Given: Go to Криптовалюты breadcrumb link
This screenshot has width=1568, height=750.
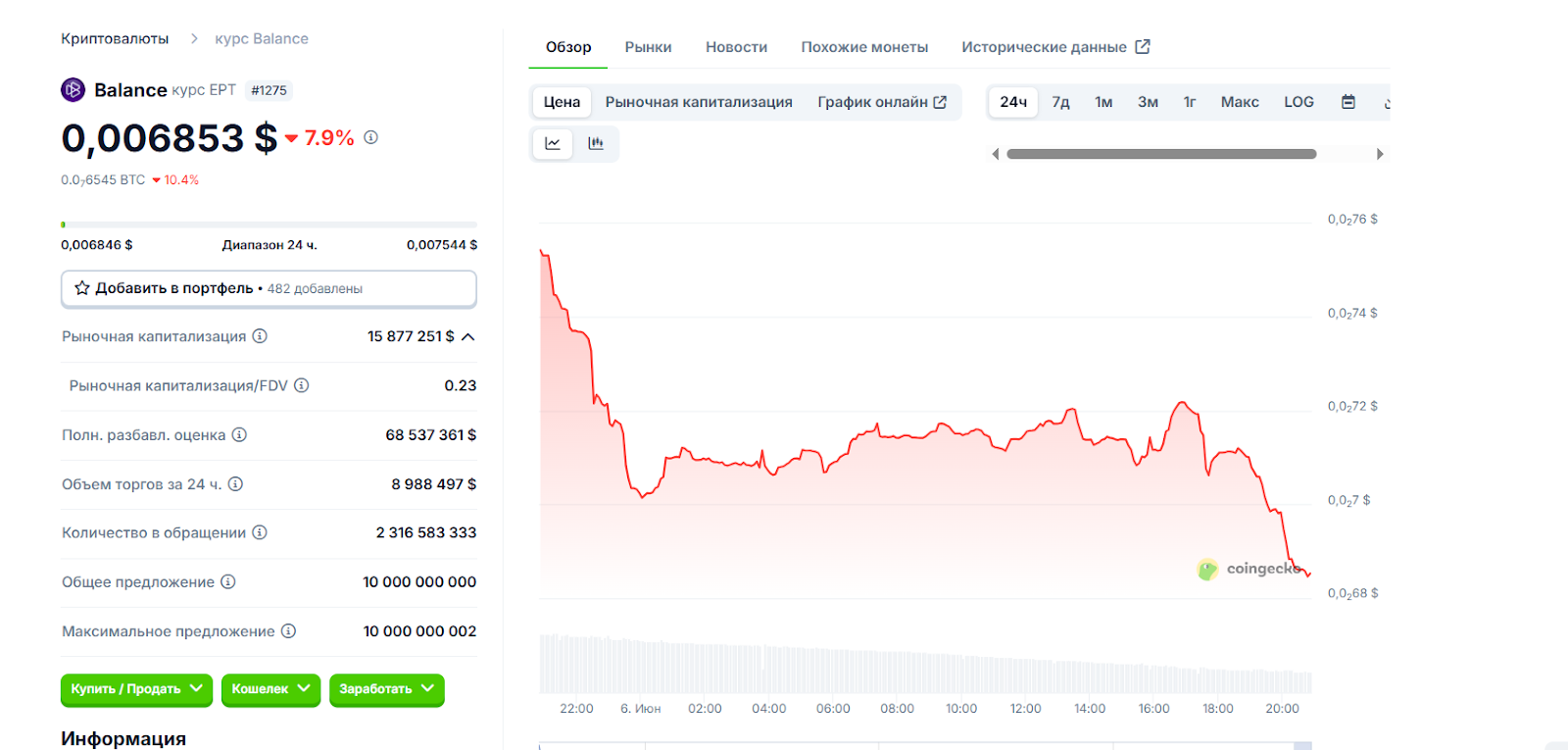Looking at the screenshot, I should [115, 38].
